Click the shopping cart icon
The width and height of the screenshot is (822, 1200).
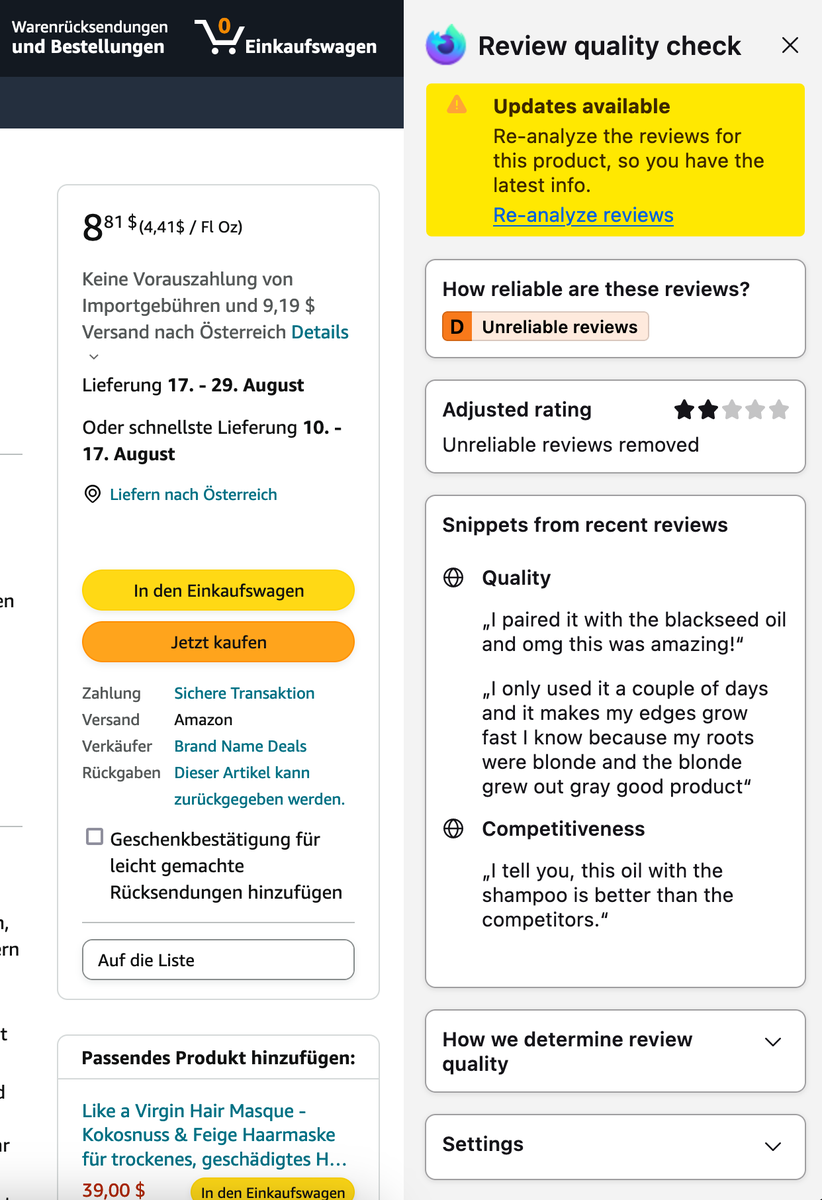point(220,37)
